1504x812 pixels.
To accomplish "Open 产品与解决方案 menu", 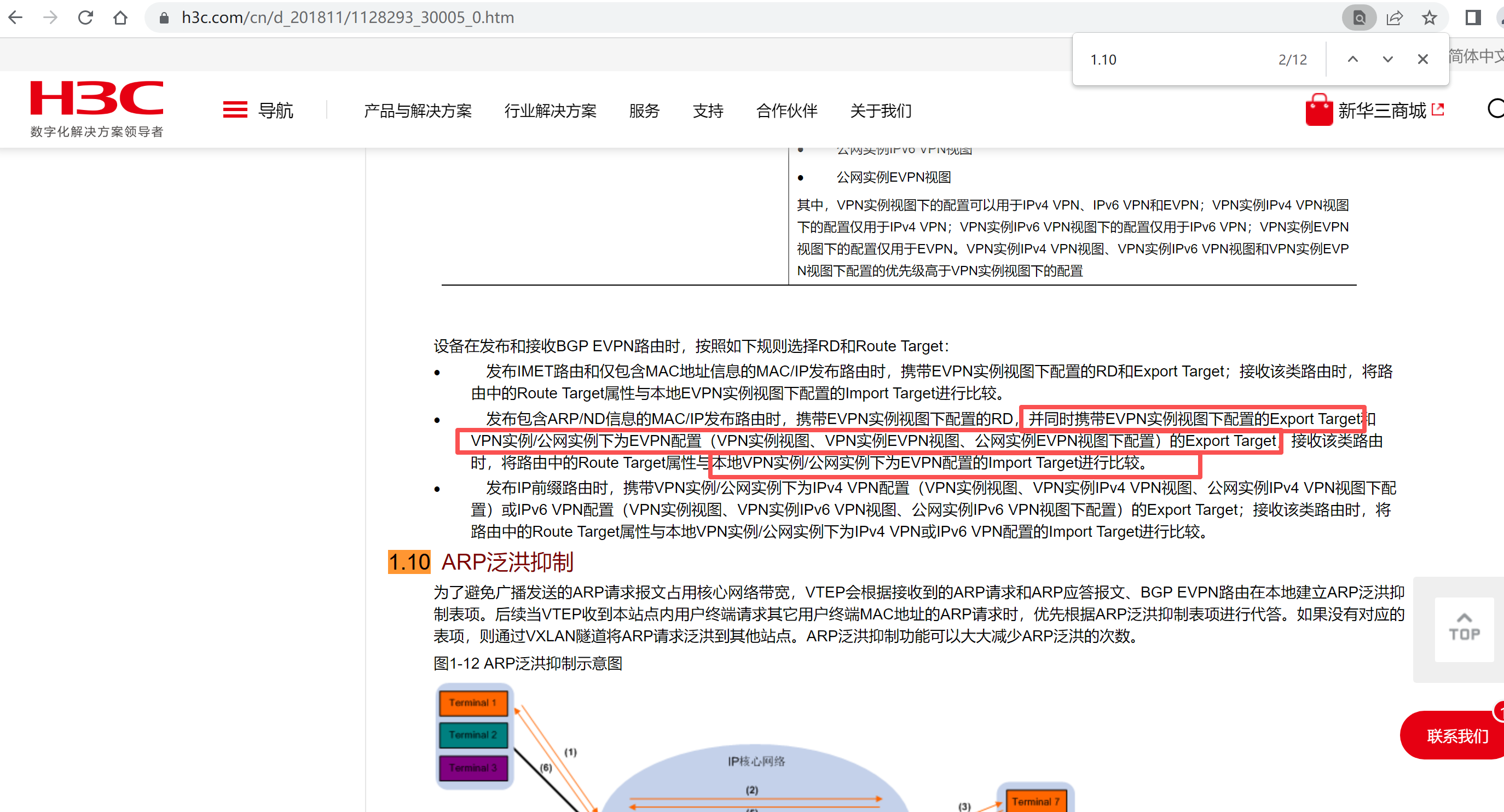I will (x=417, y=111).
